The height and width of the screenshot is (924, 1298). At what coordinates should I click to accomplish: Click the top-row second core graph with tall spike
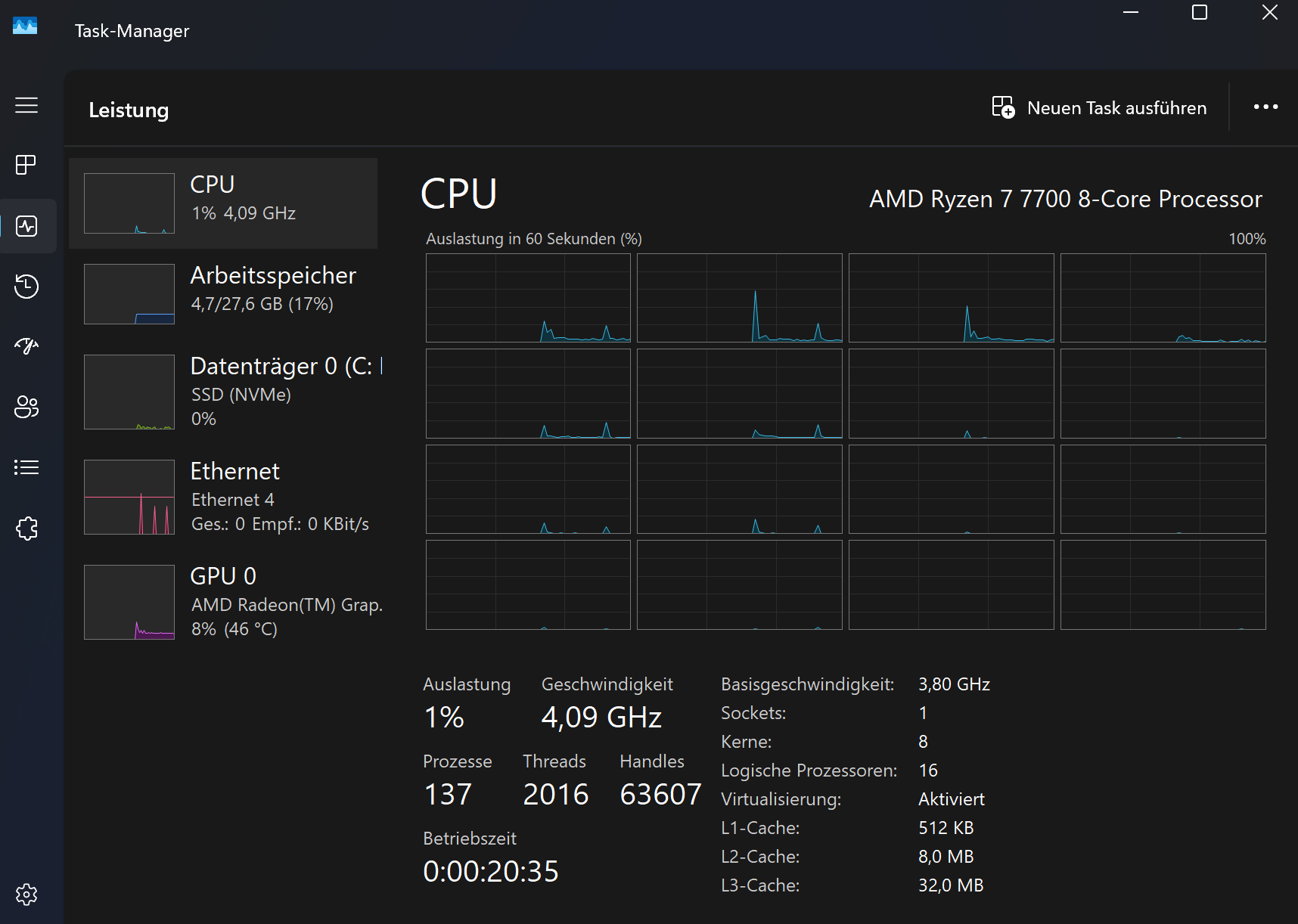tap(740, 298)
